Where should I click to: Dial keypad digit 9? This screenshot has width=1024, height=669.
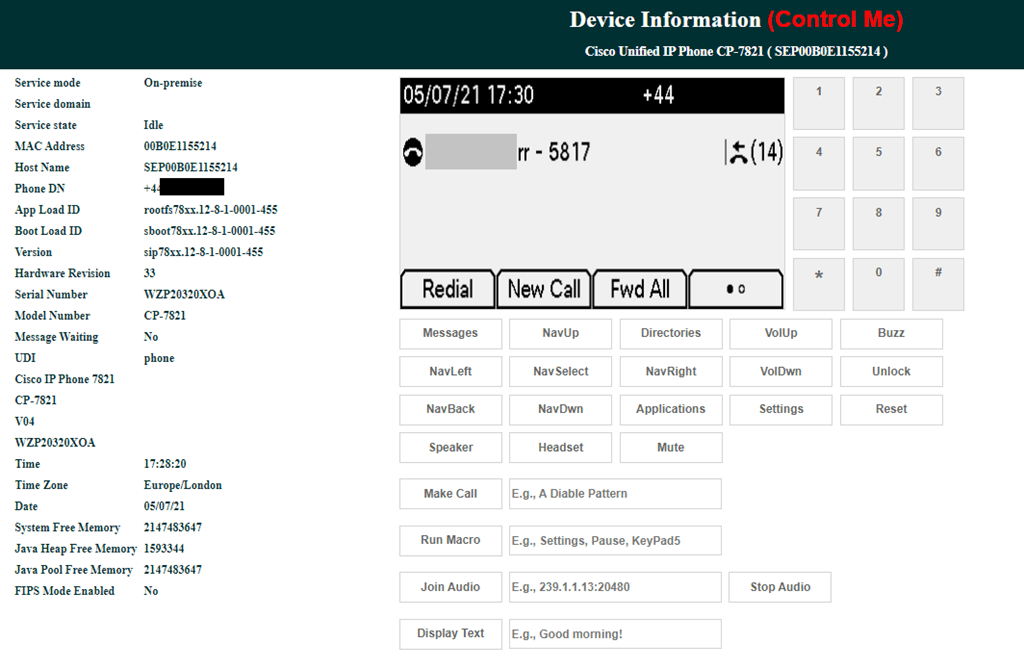pos(938,223)
